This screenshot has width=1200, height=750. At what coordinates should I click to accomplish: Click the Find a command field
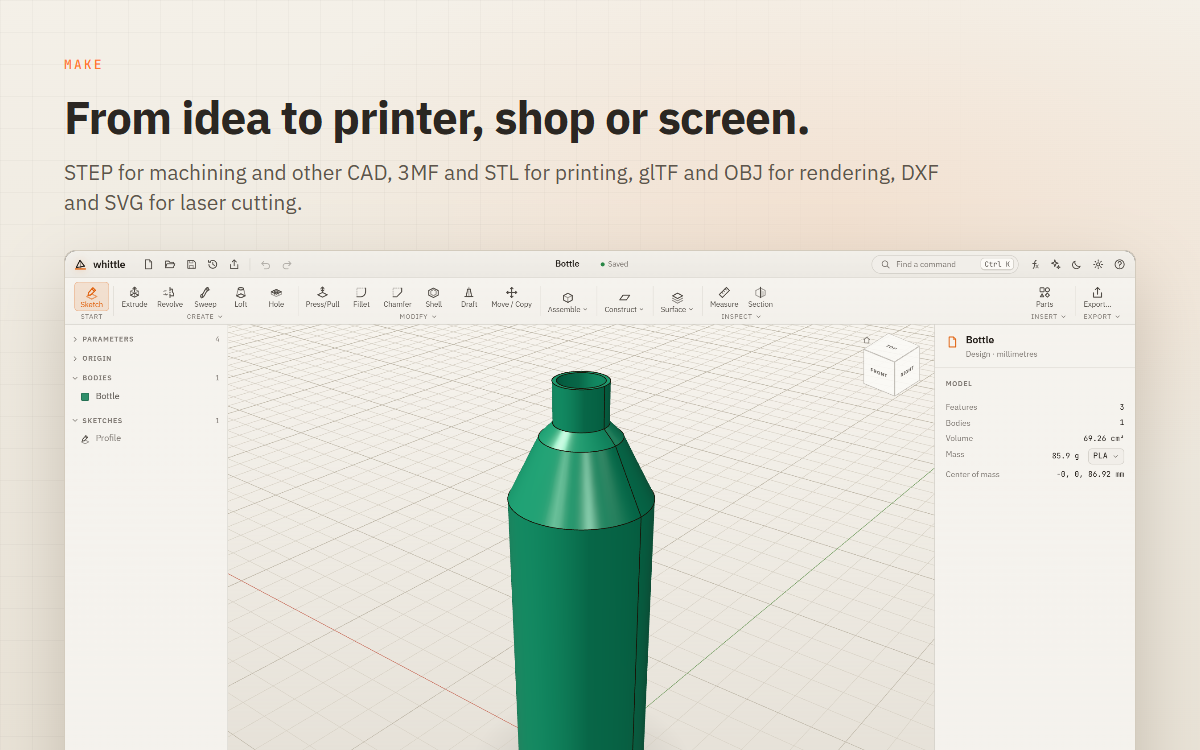(x=944, y=264)
